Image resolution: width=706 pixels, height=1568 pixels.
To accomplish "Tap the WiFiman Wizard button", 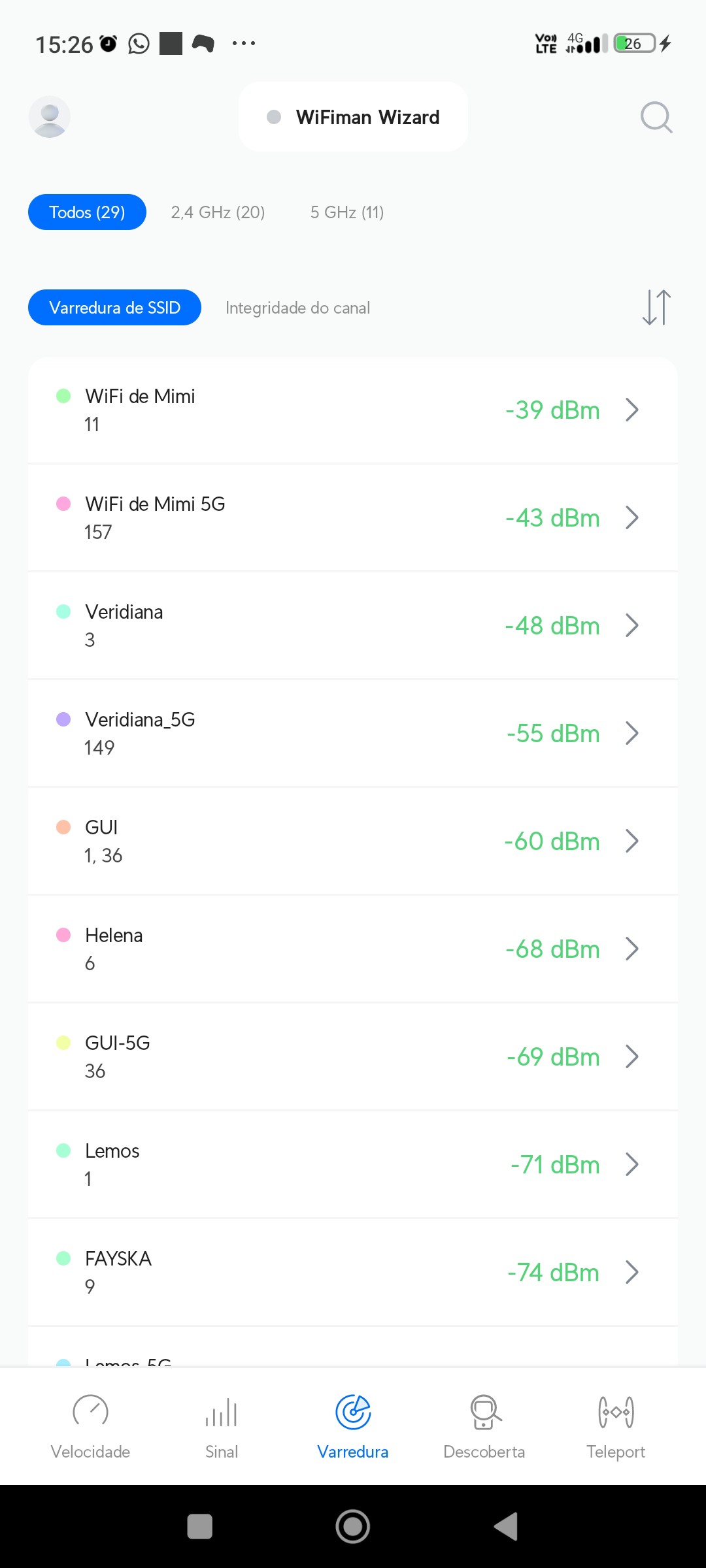I will click(x=353, y=117).
